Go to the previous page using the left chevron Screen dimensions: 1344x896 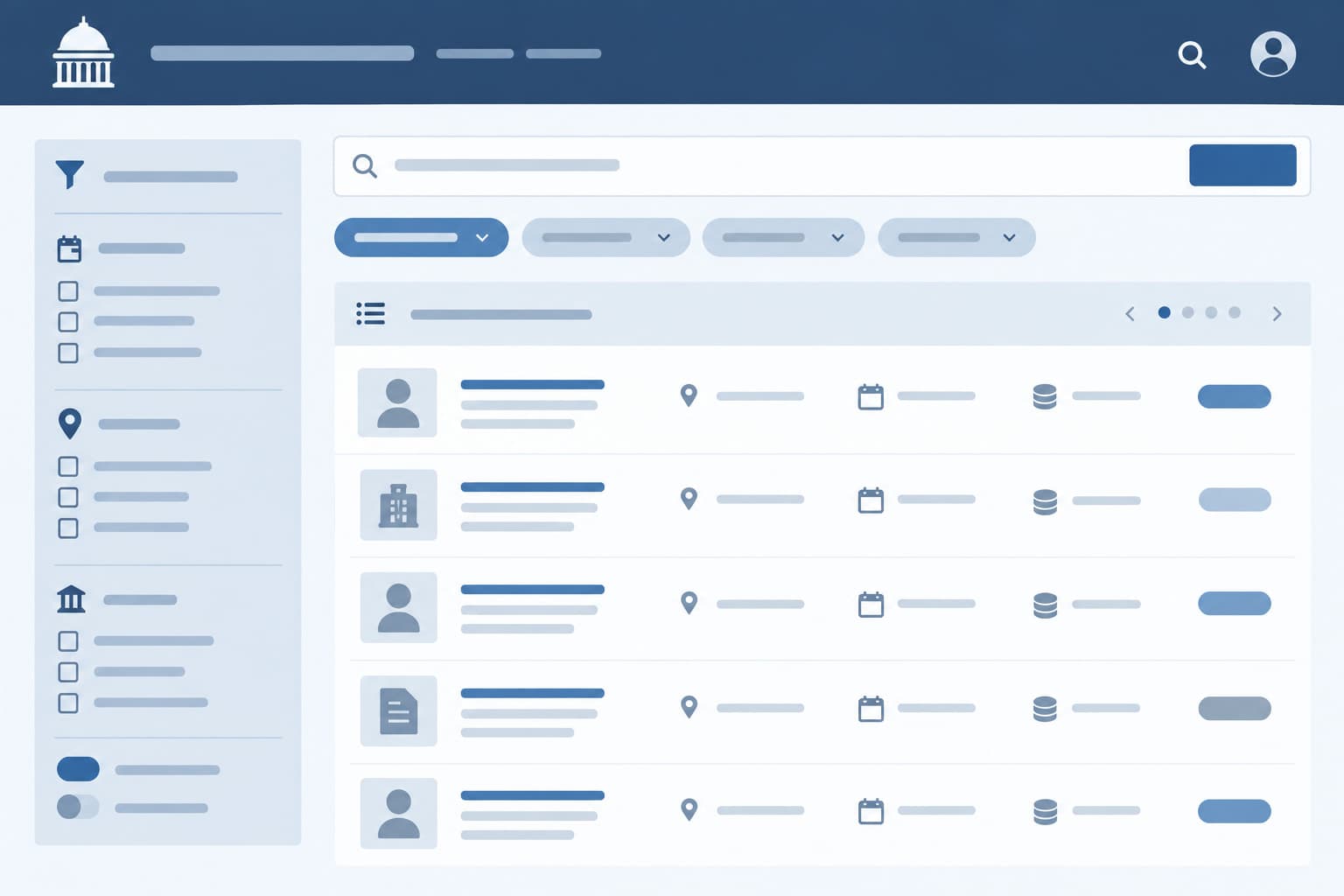[x=1130, y=314]
